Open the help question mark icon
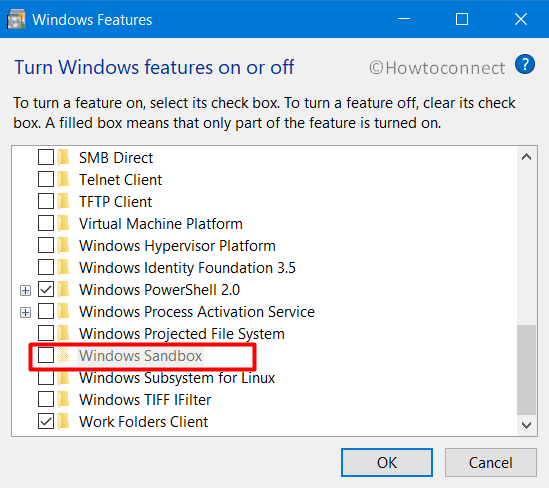Image resolution: width=549 pixels, height=488 pixels. [524, 64]
